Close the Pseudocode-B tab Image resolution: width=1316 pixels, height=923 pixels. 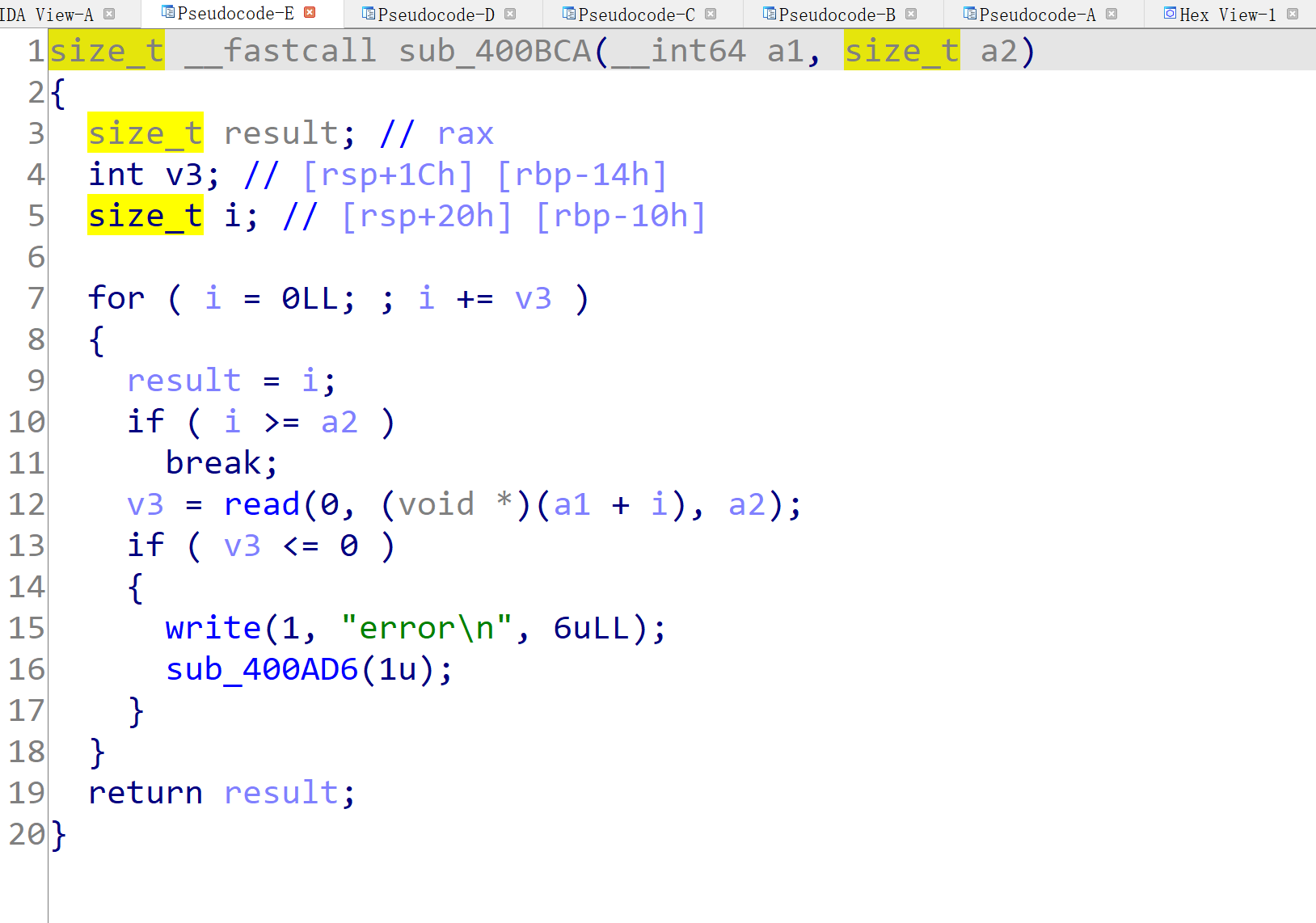[911, 14]
